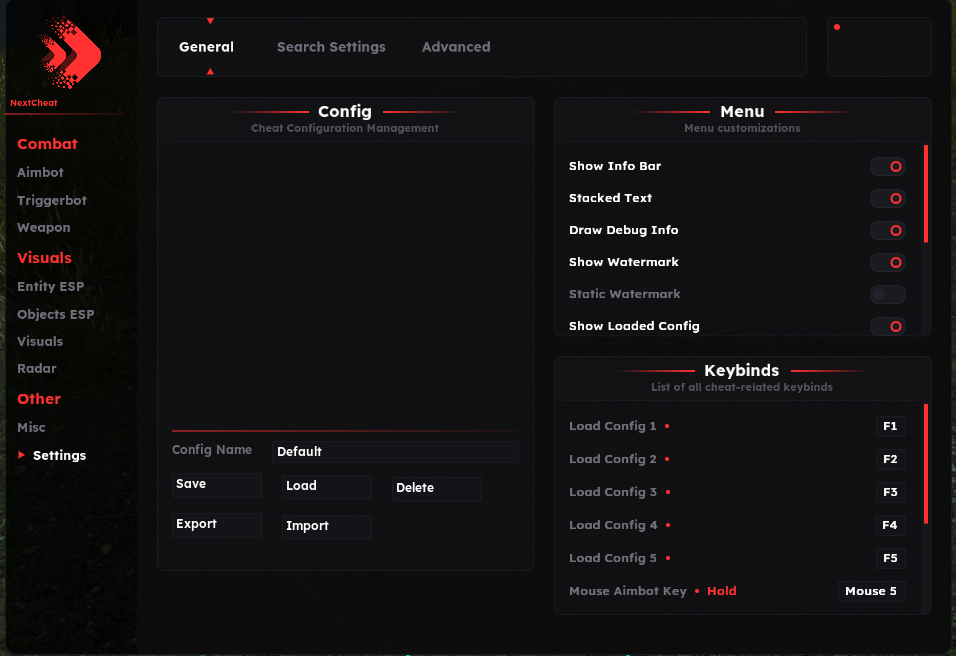
Task: Click red dot beside Load Config 3
Action: [x=667, y=492]
